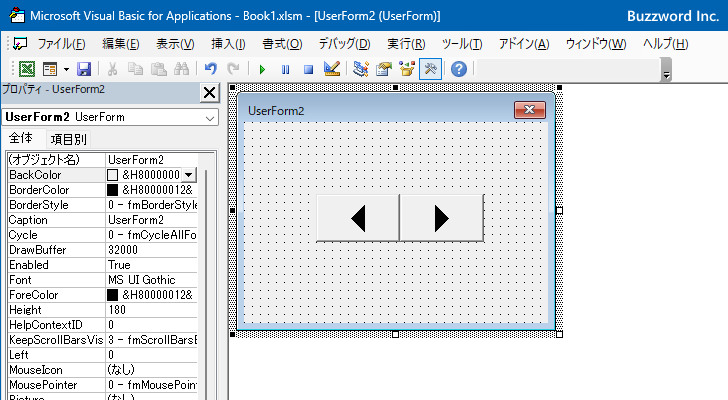Open the 挿入(I) menu

pyautogui.click(x=228, y=44)
